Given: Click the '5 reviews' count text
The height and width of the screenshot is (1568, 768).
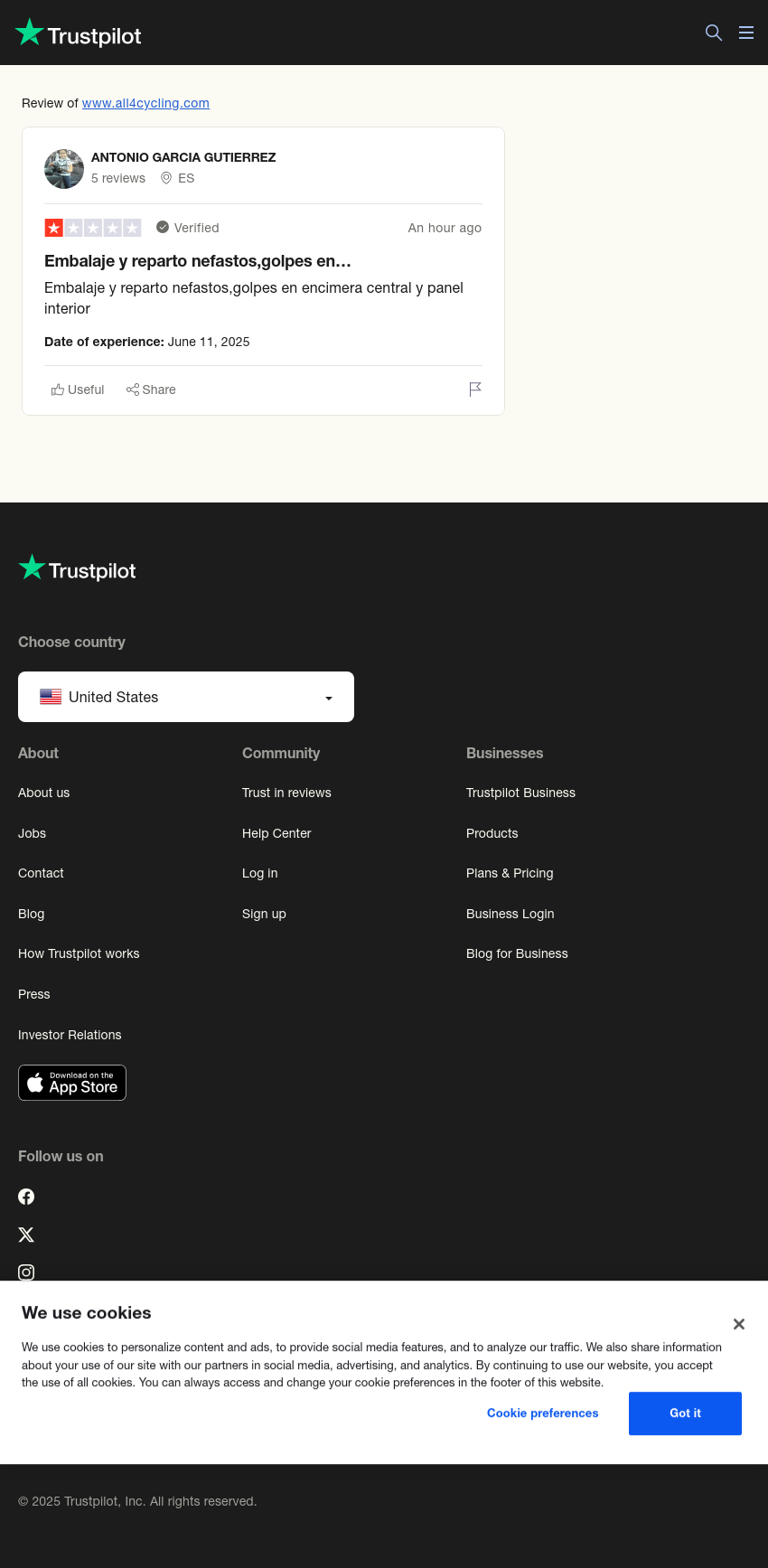Looking at the screenshot, I should tap(118, 178).
